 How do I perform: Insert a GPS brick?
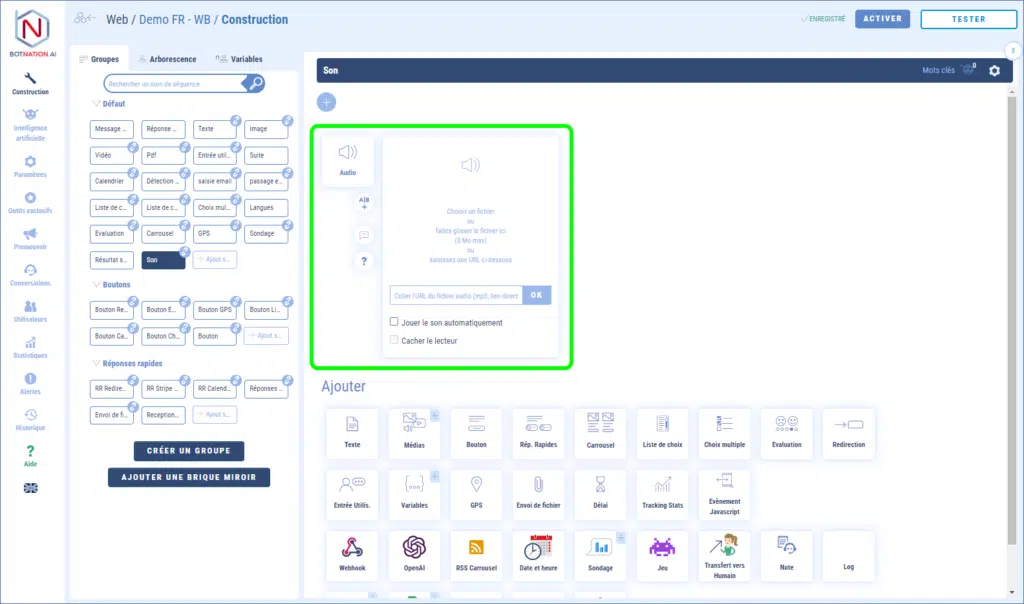point(476,493)
